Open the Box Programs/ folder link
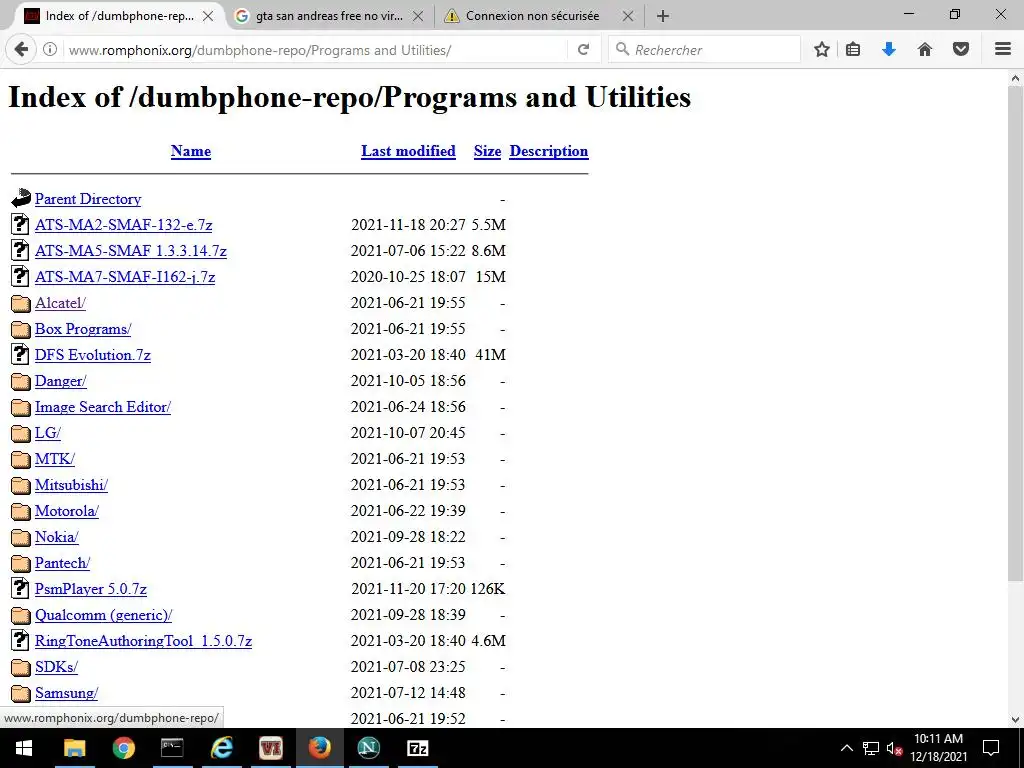The width and height of the screenshot is (1024, 768). coord(83,328)
